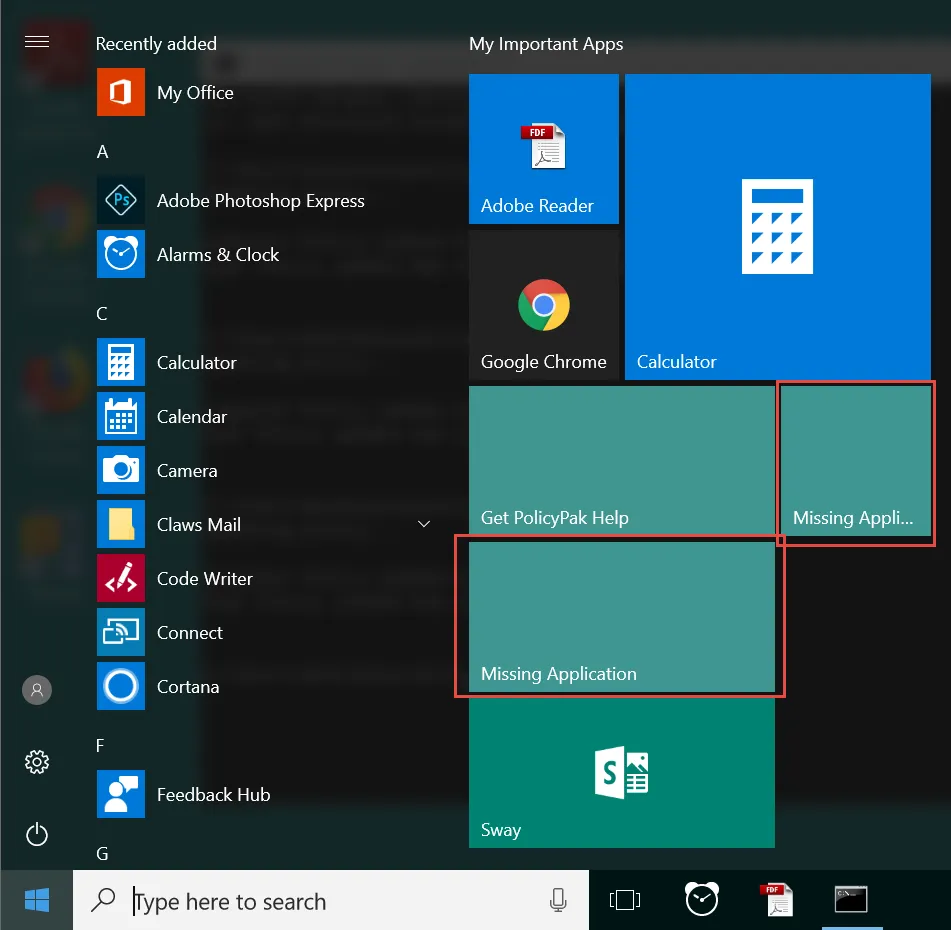951x930 pixels.
Task: Open Calculator icon in app list
Action: [121, 362]
